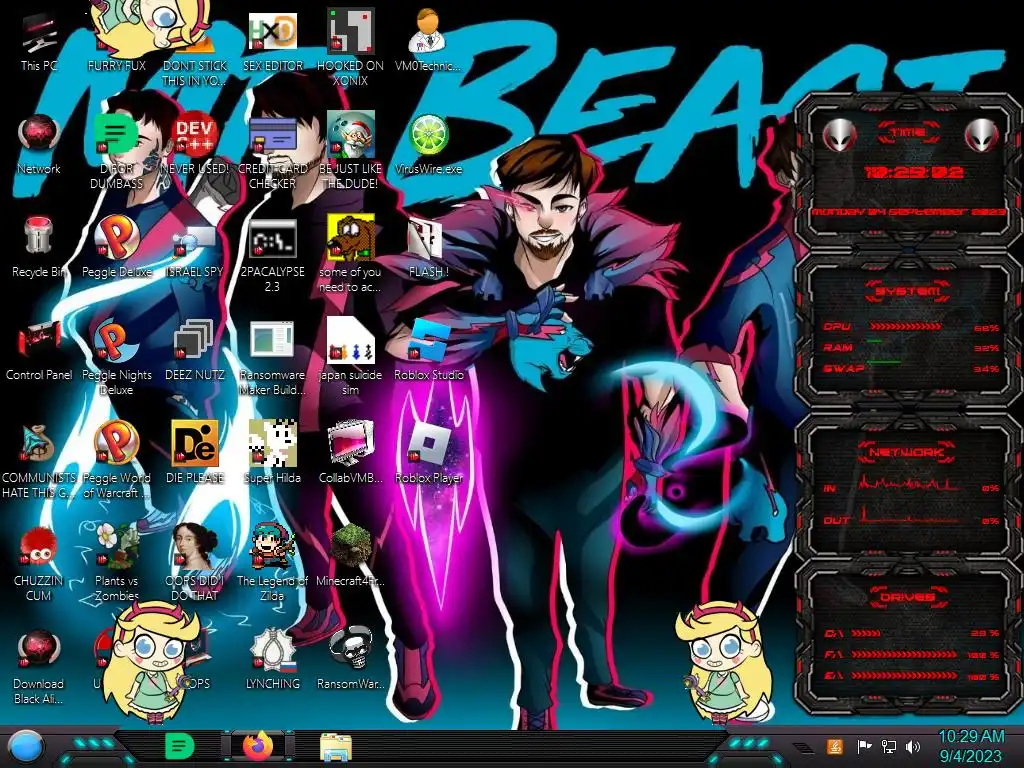This screenshot has width=1024, height=768.
Task: Open network status tray icon
Action: click(889, 746)
